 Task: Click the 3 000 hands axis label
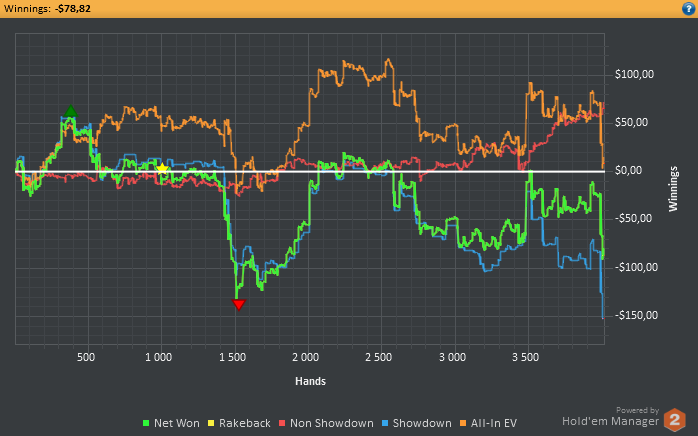click(452, 357)
